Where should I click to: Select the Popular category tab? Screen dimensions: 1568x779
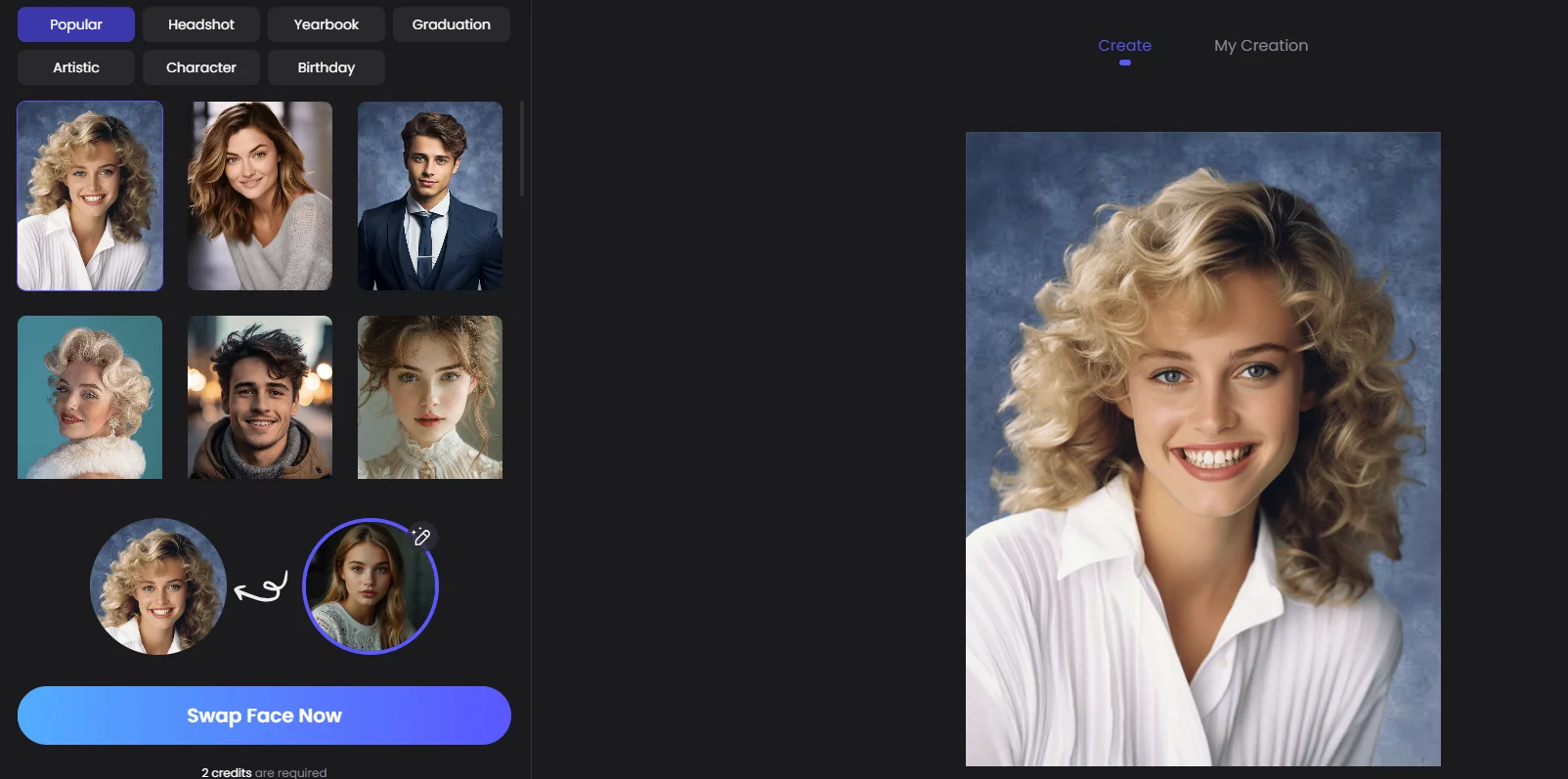[76, 24]
